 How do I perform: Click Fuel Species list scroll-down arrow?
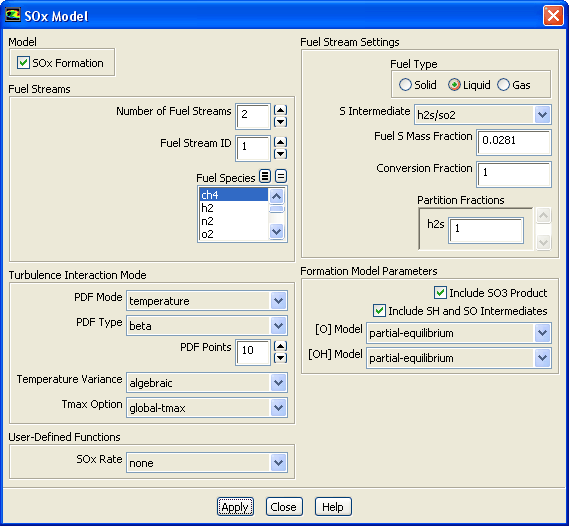[277, 231]
